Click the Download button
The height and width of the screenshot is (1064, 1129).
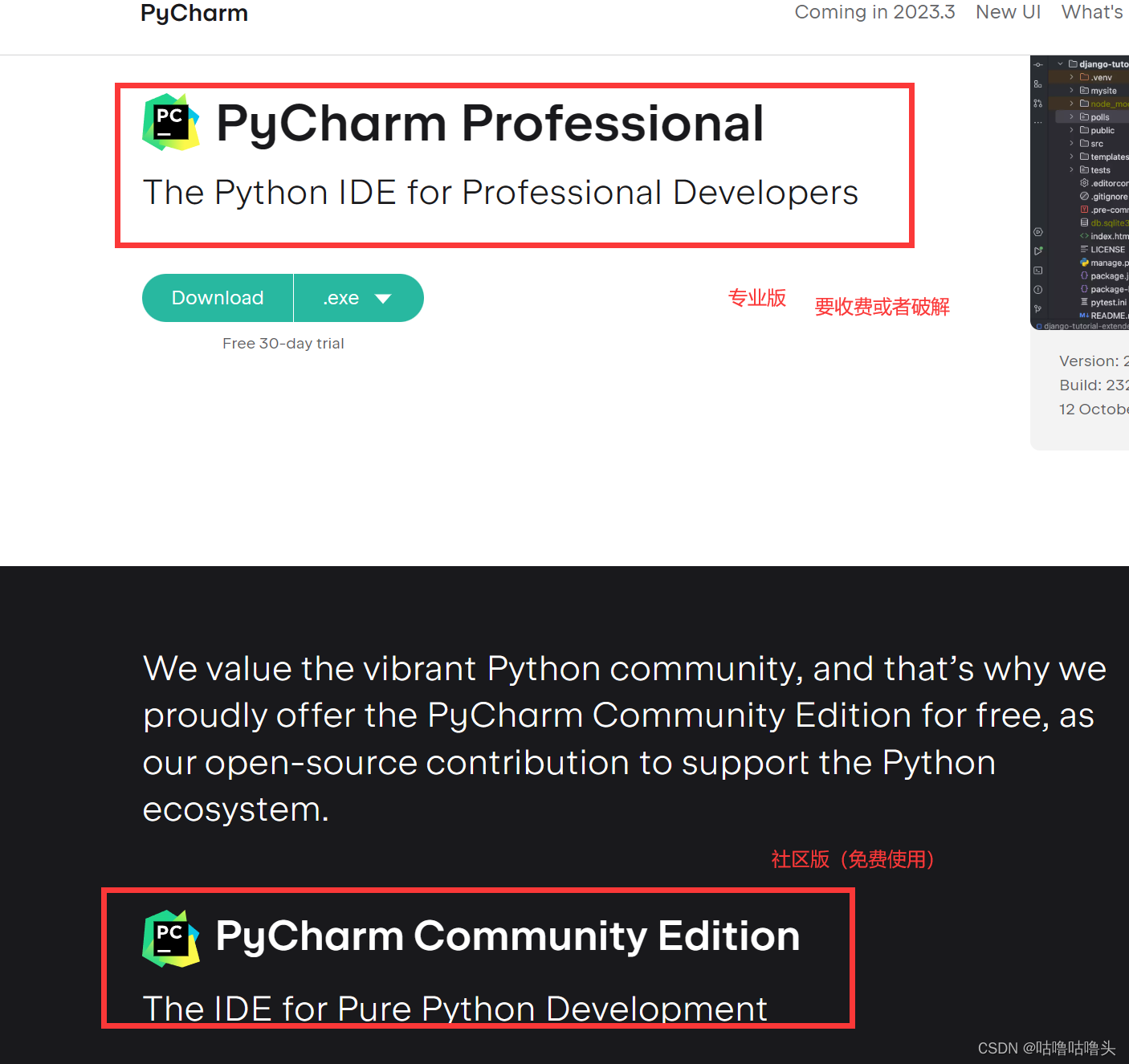click(218, 298)
